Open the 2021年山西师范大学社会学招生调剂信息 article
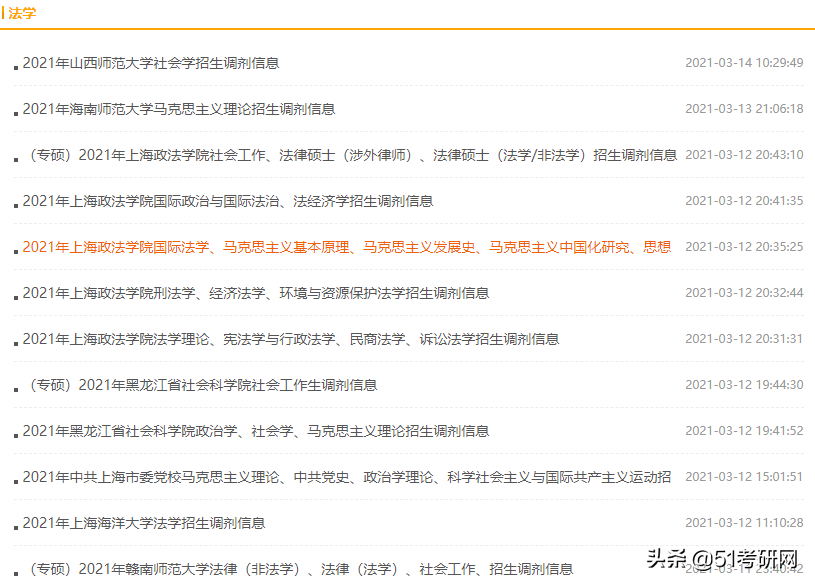The width and height of the screenshot is (815, 586). click(x=150, y=62)
